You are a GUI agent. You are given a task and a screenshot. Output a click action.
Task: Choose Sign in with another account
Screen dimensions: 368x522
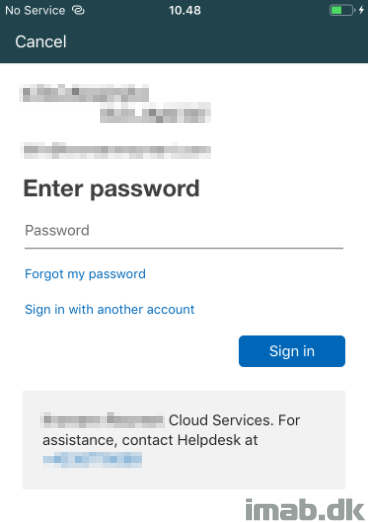109,310
